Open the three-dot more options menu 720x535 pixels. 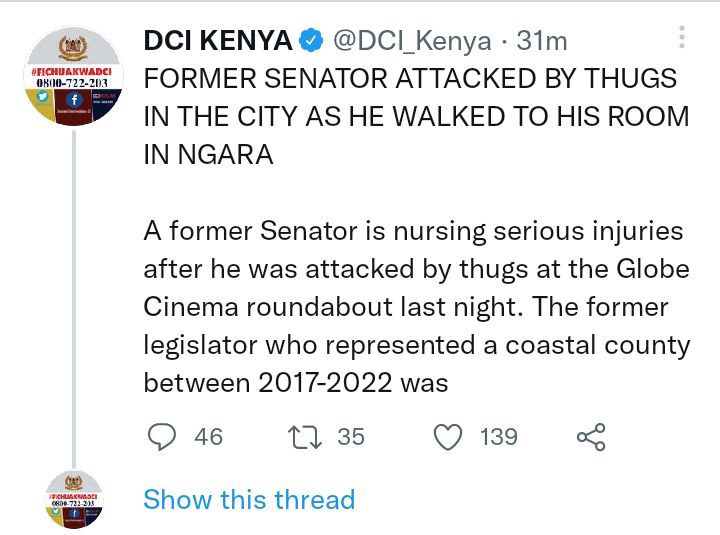coord(682,37)
